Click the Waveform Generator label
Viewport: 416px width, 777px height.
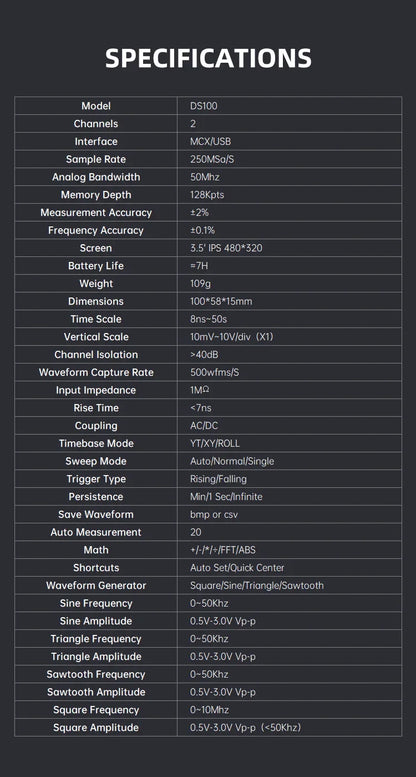pyautogui.click(x=96, y=586)
